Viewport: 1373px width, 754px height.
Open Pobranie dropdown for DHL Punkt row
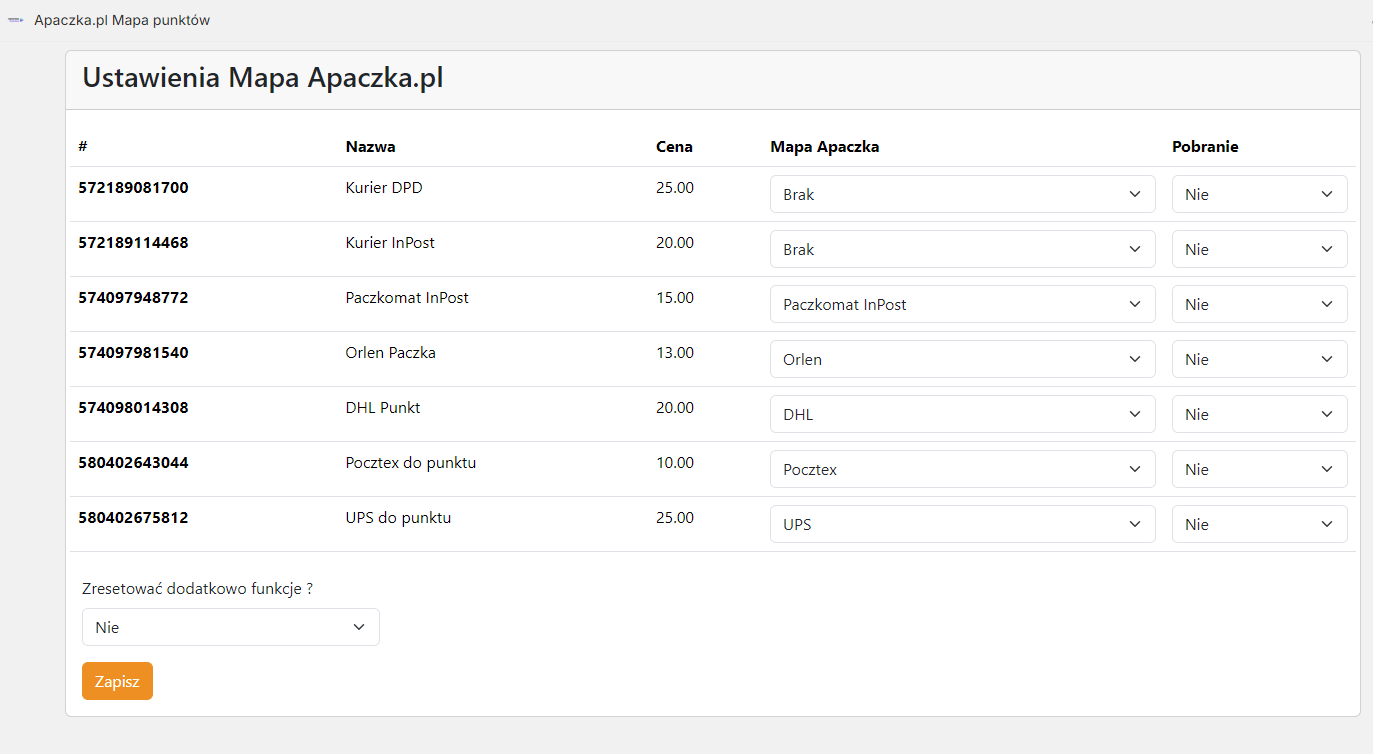1259,414
